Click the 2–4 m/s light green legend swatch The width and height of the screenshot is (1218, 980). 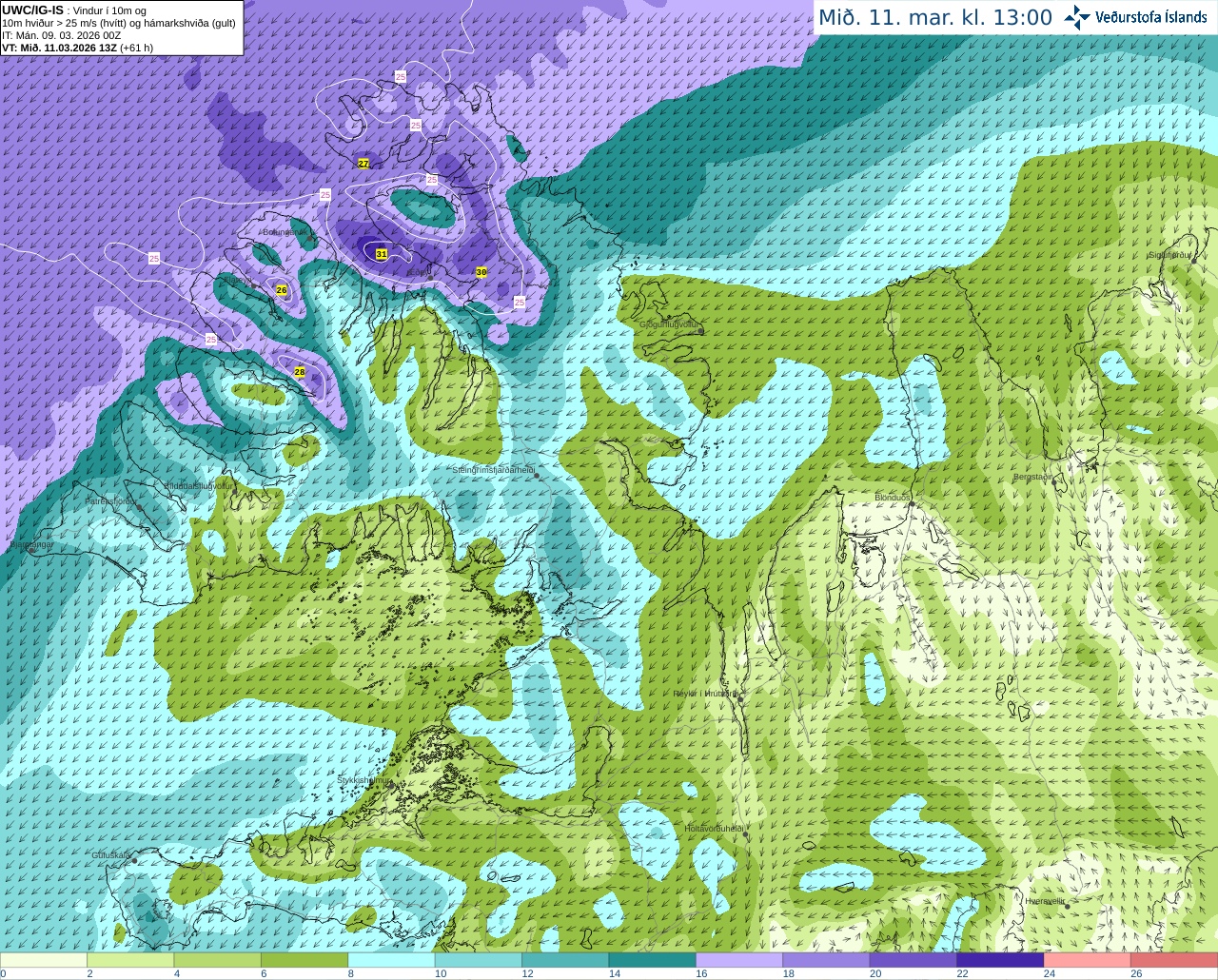click(130, 960)
